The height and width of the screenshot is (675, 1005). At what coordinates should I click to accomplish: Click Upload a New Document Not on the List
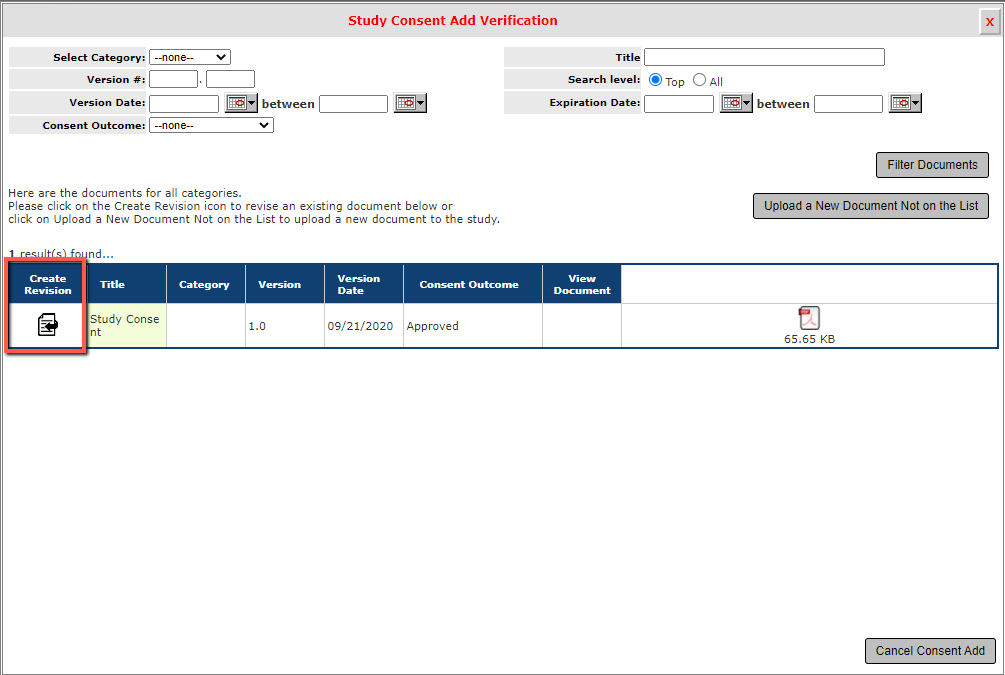point(870,206)
